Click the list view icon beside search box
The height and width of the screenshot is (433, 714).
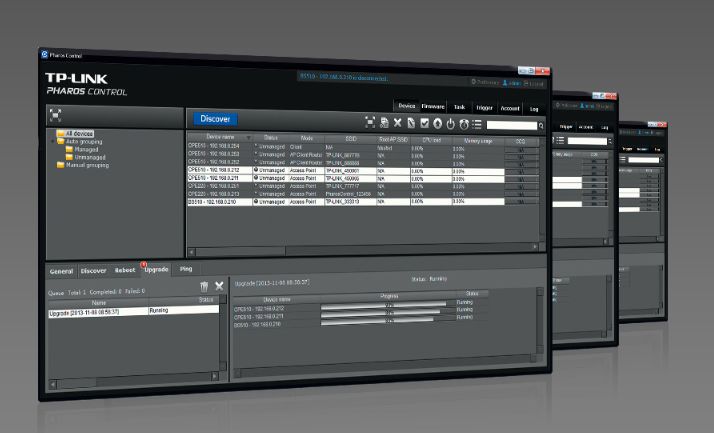click(x=477, y=124)
